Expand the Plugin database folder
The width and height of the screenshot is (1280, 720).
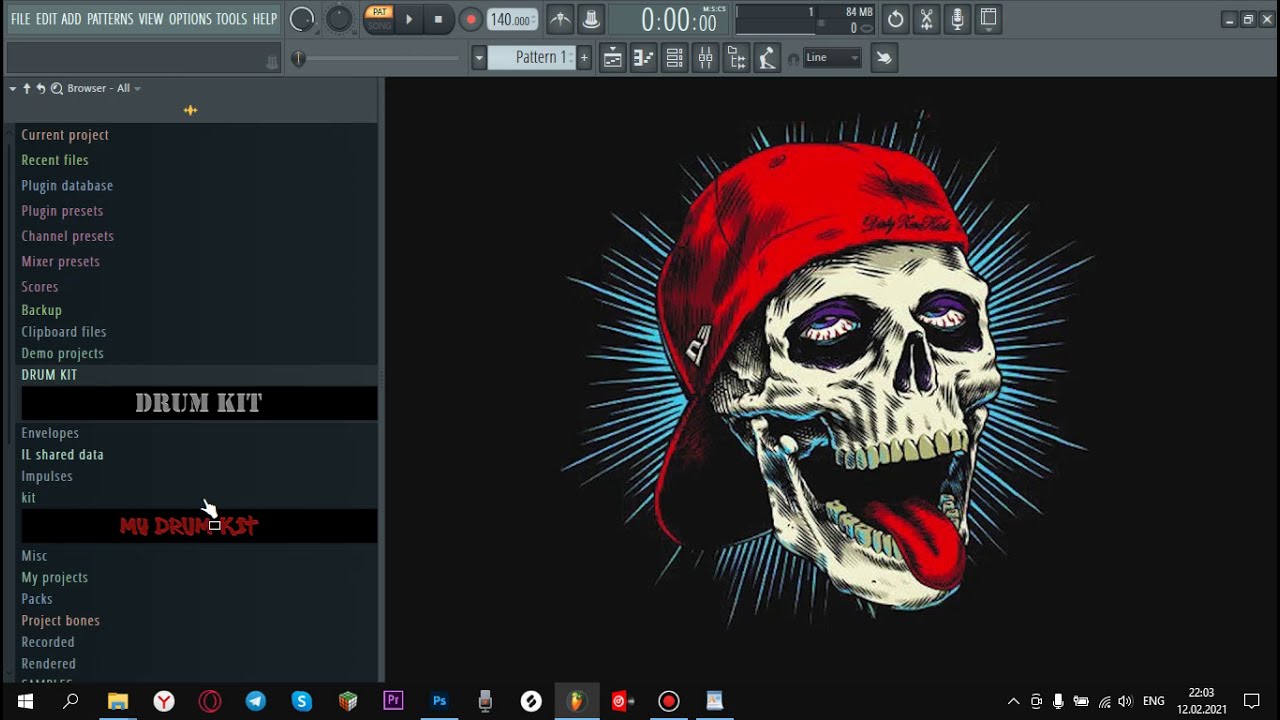[x=67, y=186]
